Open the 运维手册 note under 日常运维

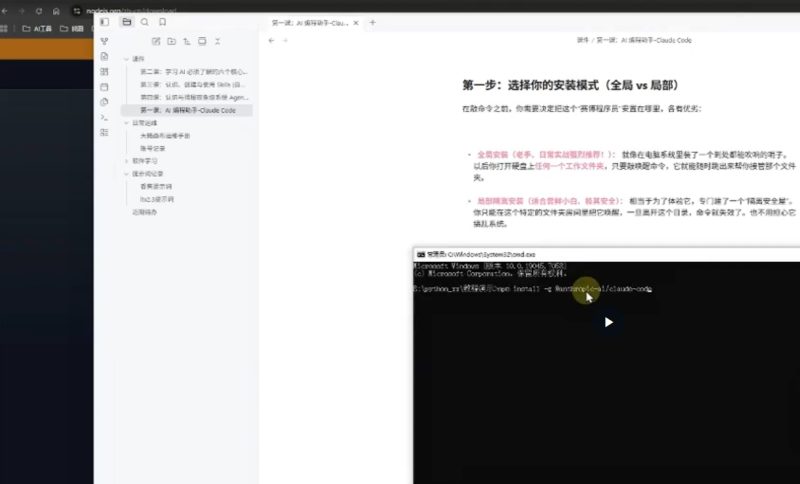(x=165, y=136)
